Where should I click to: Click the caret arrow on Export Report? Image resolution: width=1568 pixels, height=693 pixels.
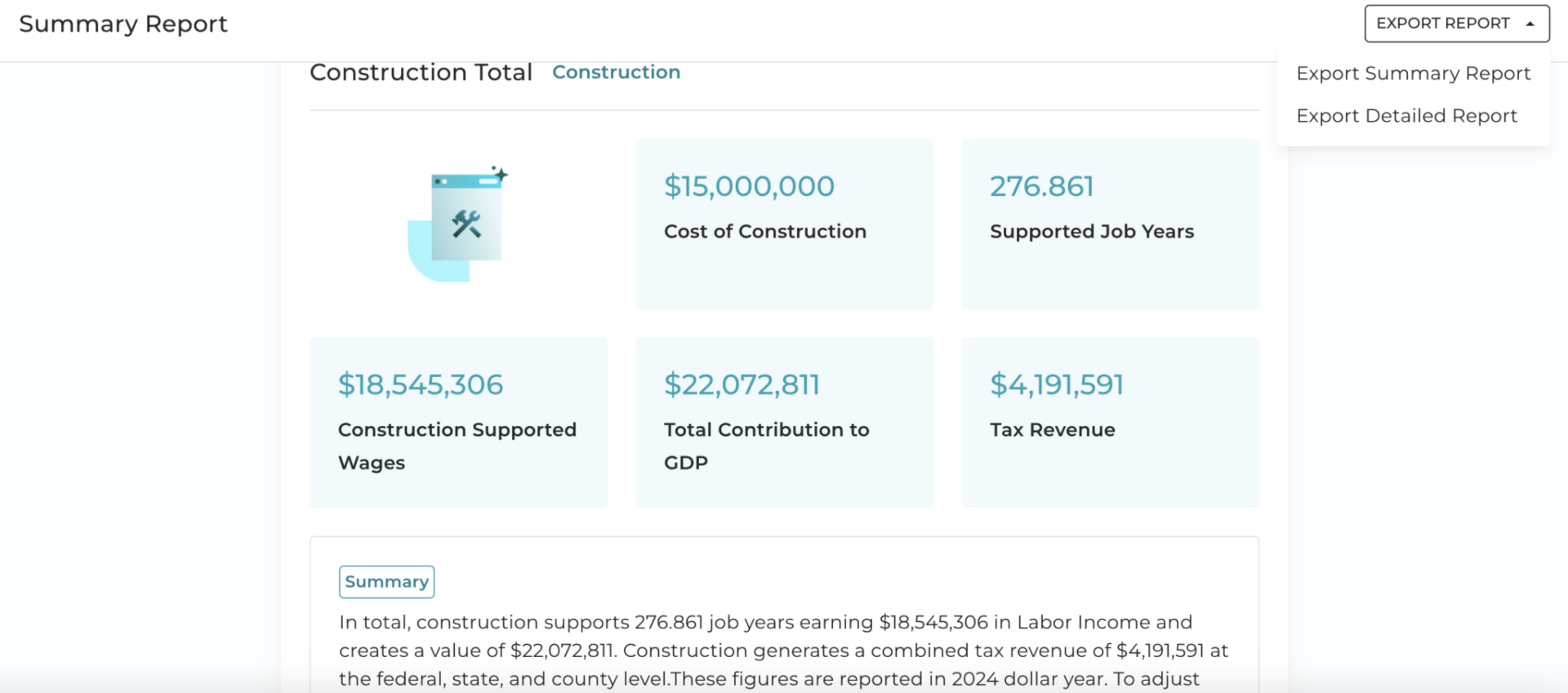[1530, 24]
